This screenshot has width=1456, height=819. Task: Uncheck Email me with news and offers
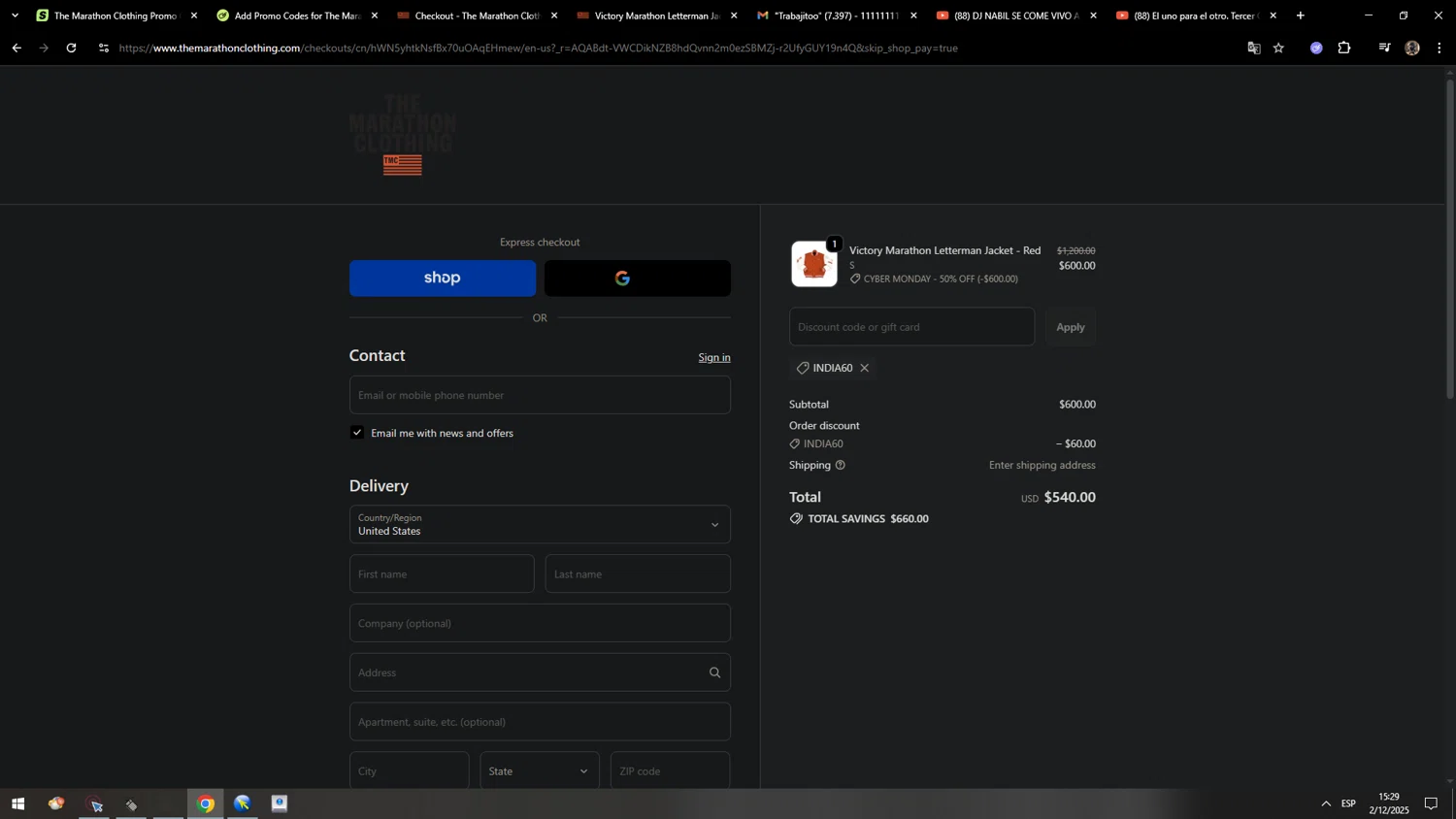(357, 433)
